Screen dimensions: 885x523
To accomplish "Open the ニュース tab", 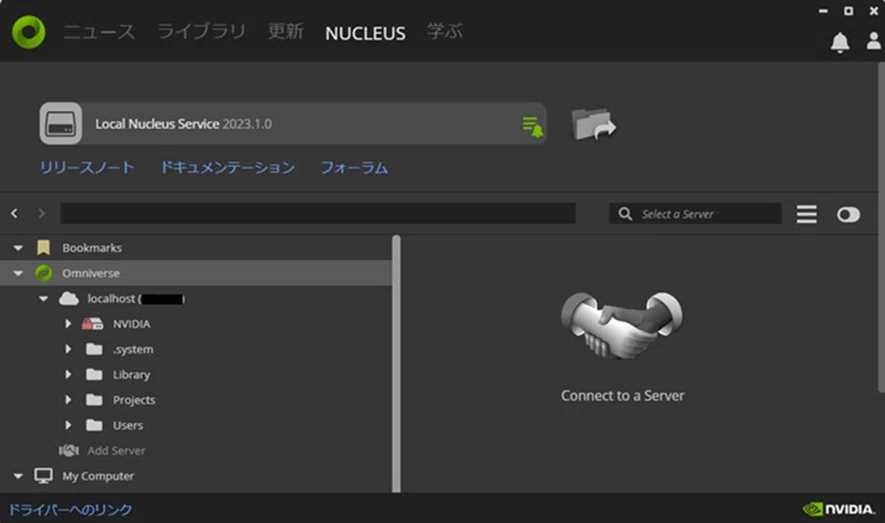I will (x=99, y=32).
